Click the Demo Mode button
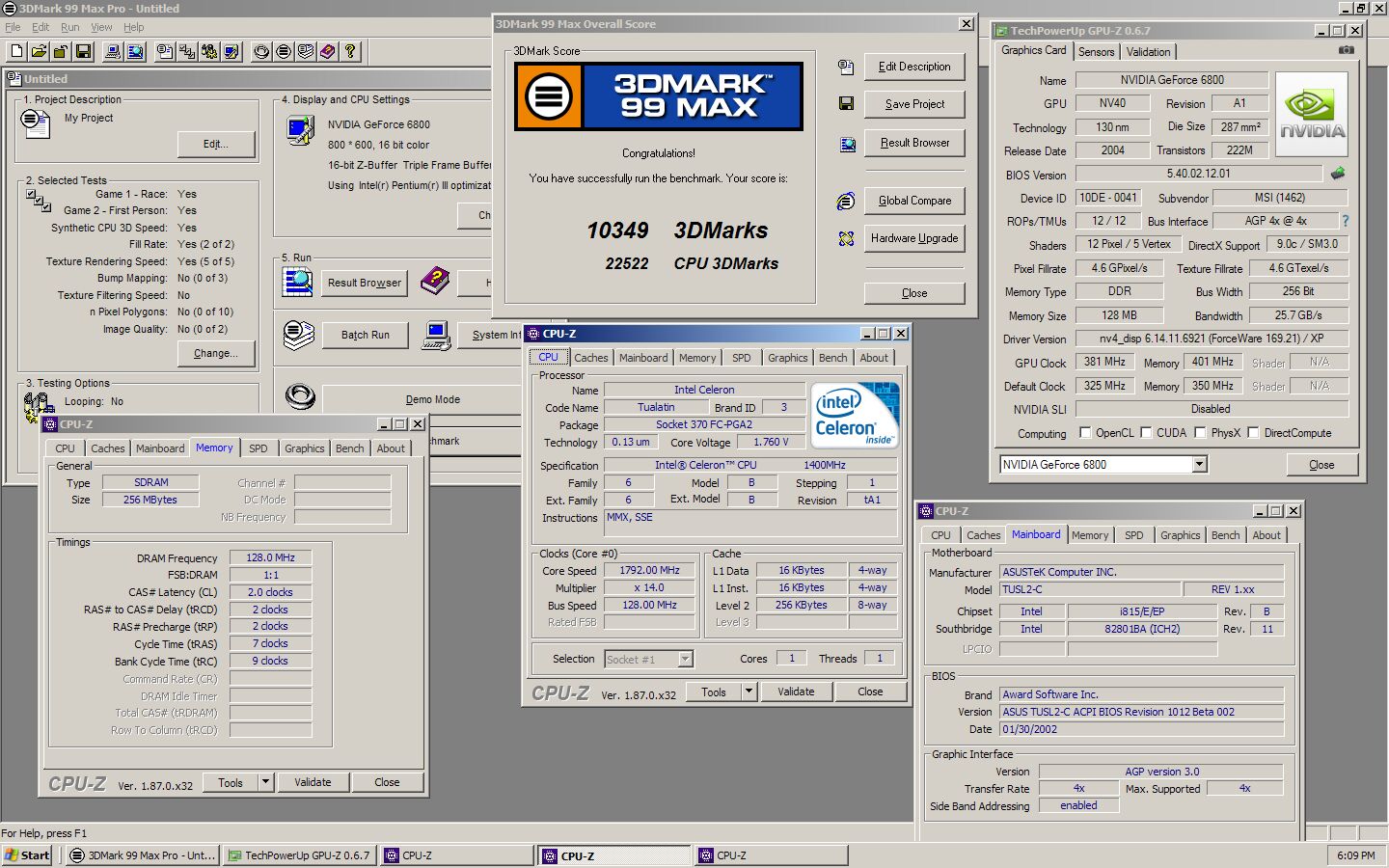The image size is (1389, 868). point(433,399)
